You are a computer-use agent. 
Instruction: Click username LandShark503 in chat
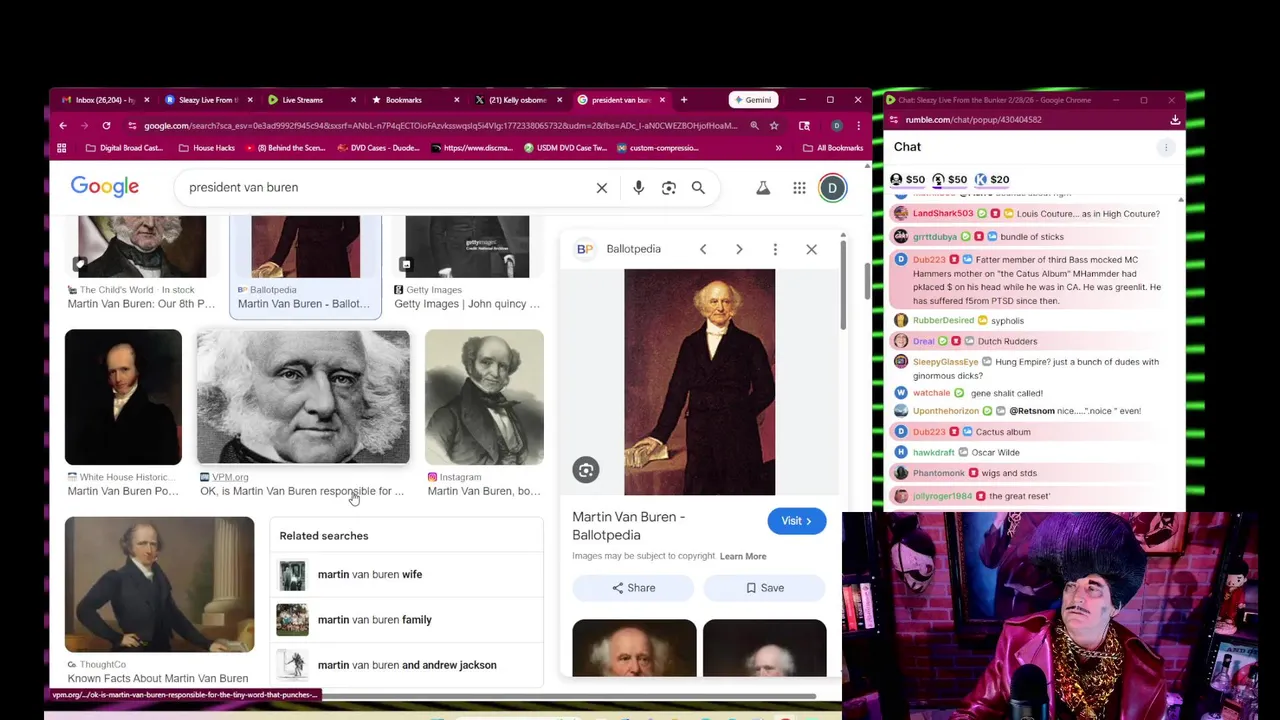[x=943, y=214]
